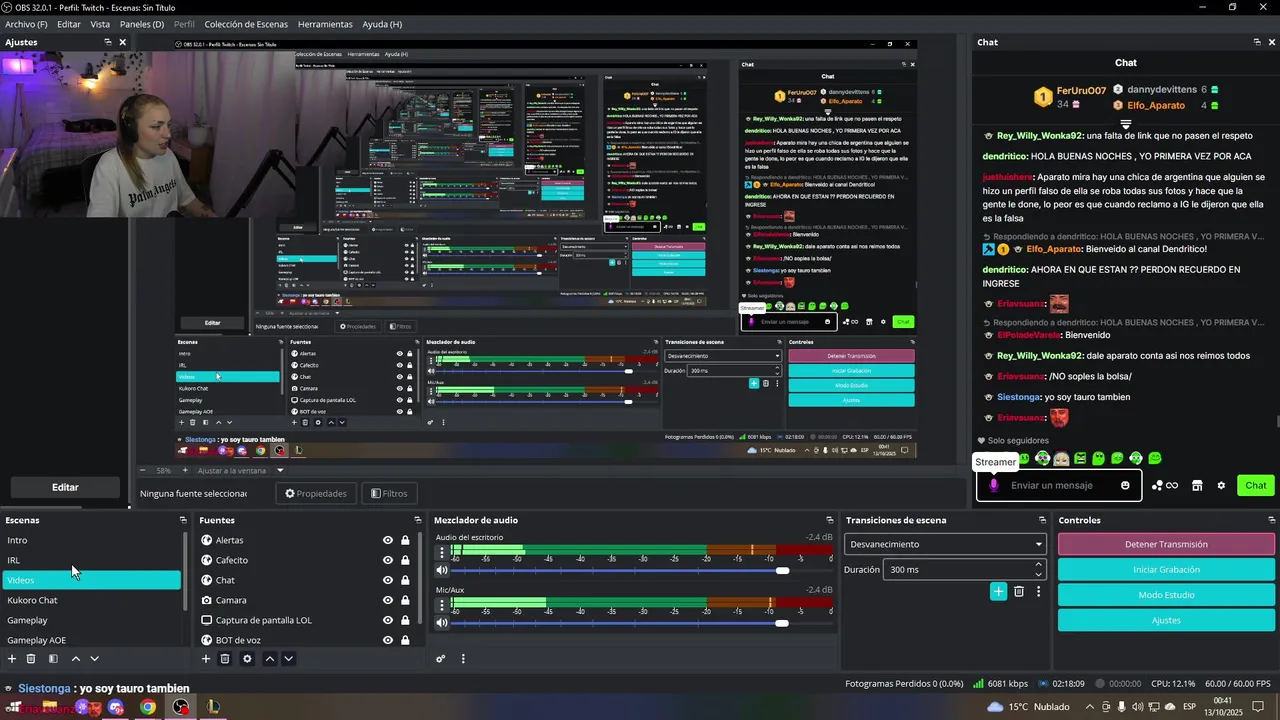The width and height of the screenshot is (1280, 720).
Task: Open Ajustes in Controles panel
Action: click(x=1166, y=620)
